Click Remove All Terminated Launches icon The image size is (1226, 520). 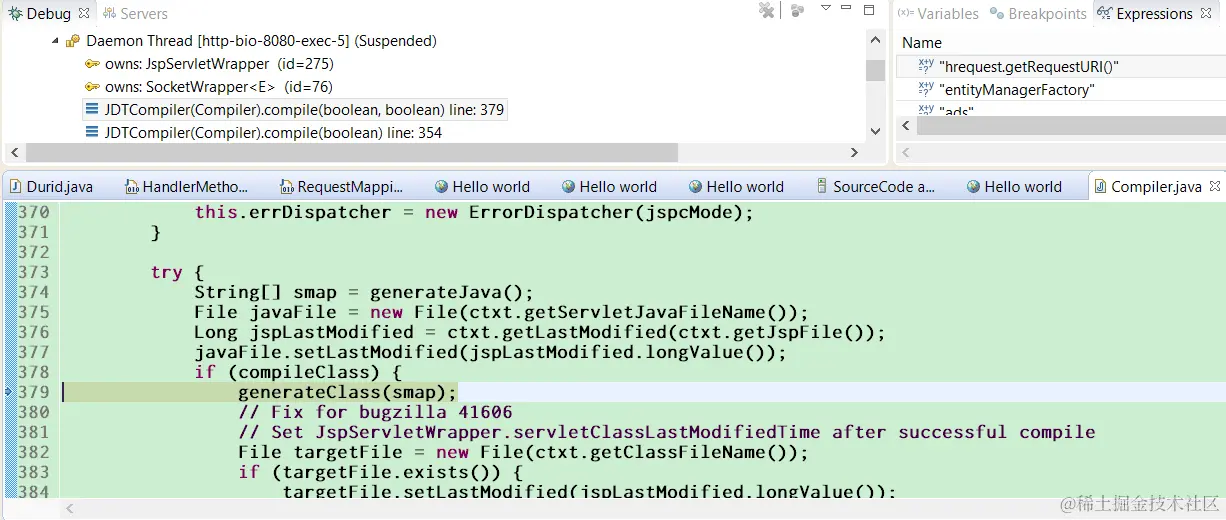pos(767,11)
